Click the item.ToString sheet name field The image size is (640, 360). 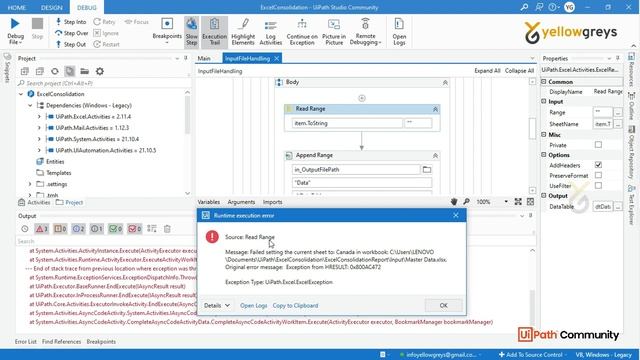(347, 123)
